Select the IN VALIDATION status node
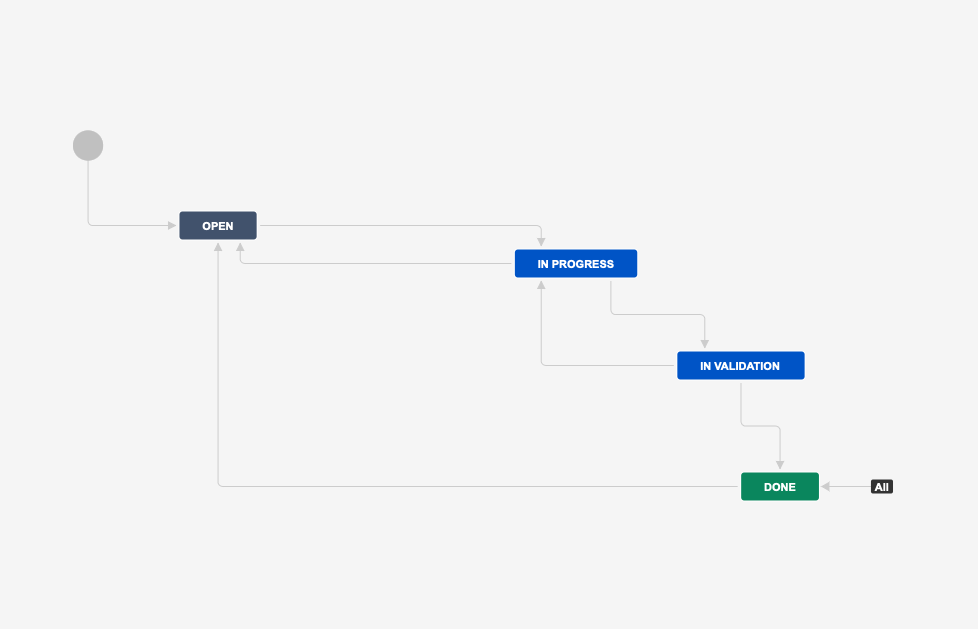The width and height of the screenshot is (978, 629). click(740, 365)
